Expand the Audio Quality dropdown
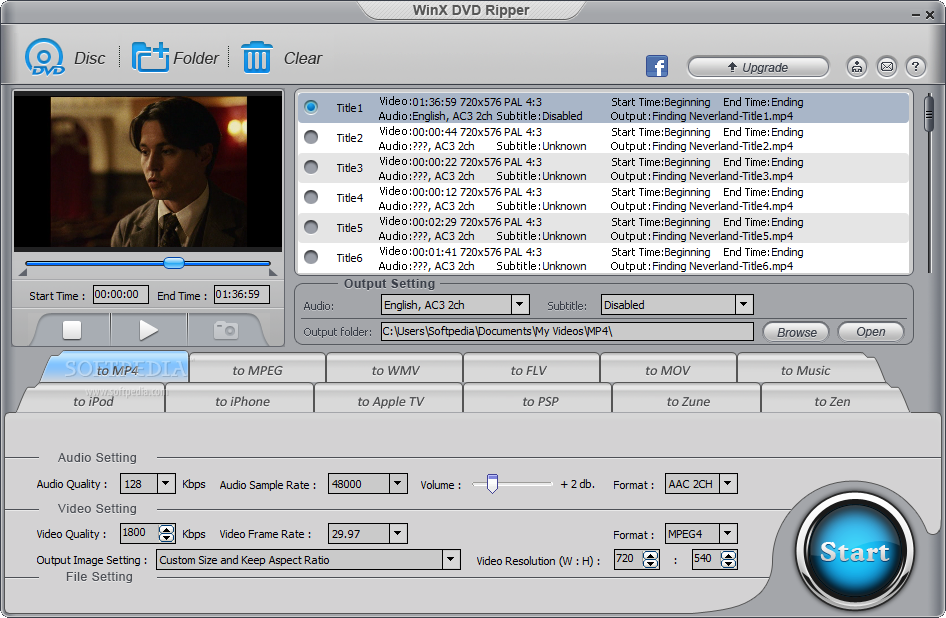946x618 pixels. coord(166,483)
